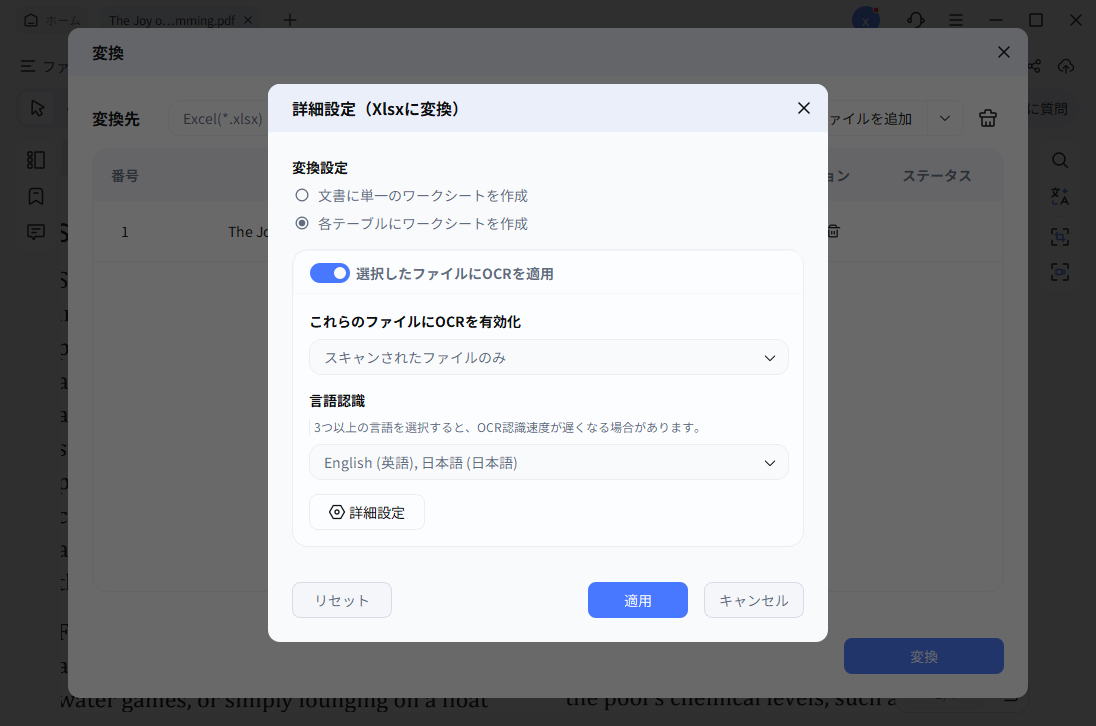Click the delete trash icon for file row 1
1096x726 pixels.
click(x=833, y=231)
